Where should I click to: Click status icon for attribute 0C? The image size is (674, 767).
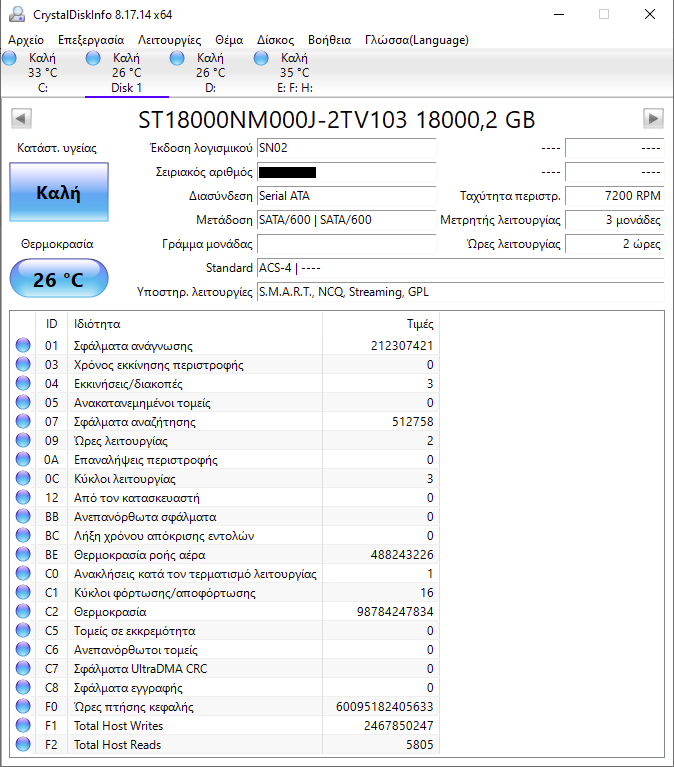pyautogui.click(x=23, y=478)
